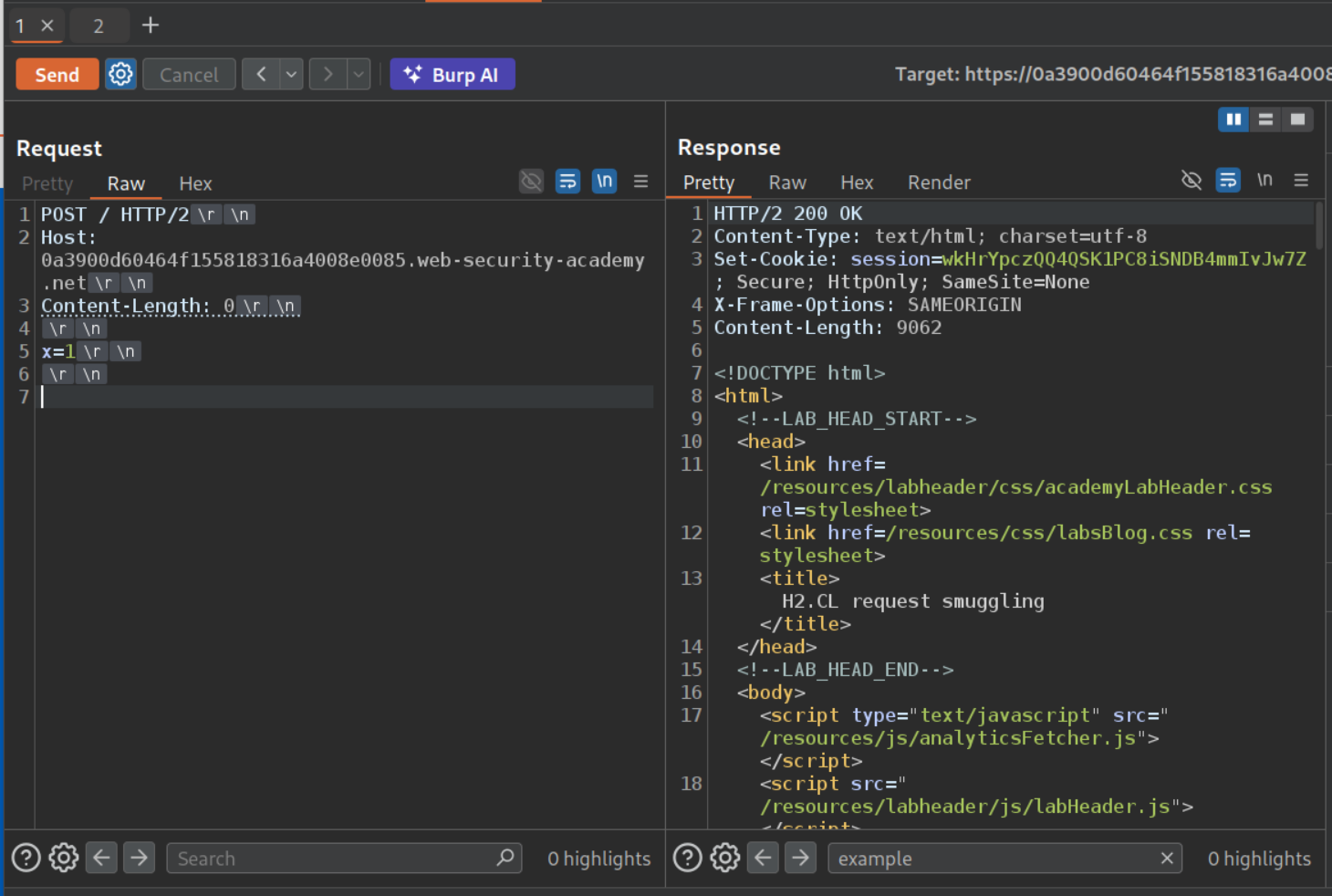Open the Request panel options menu

[x=641, y=182]
